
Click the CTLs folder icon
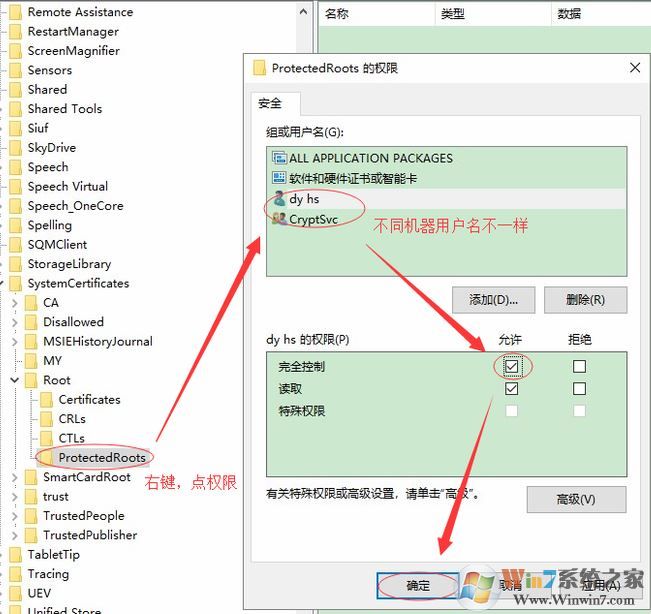(46, 438)
